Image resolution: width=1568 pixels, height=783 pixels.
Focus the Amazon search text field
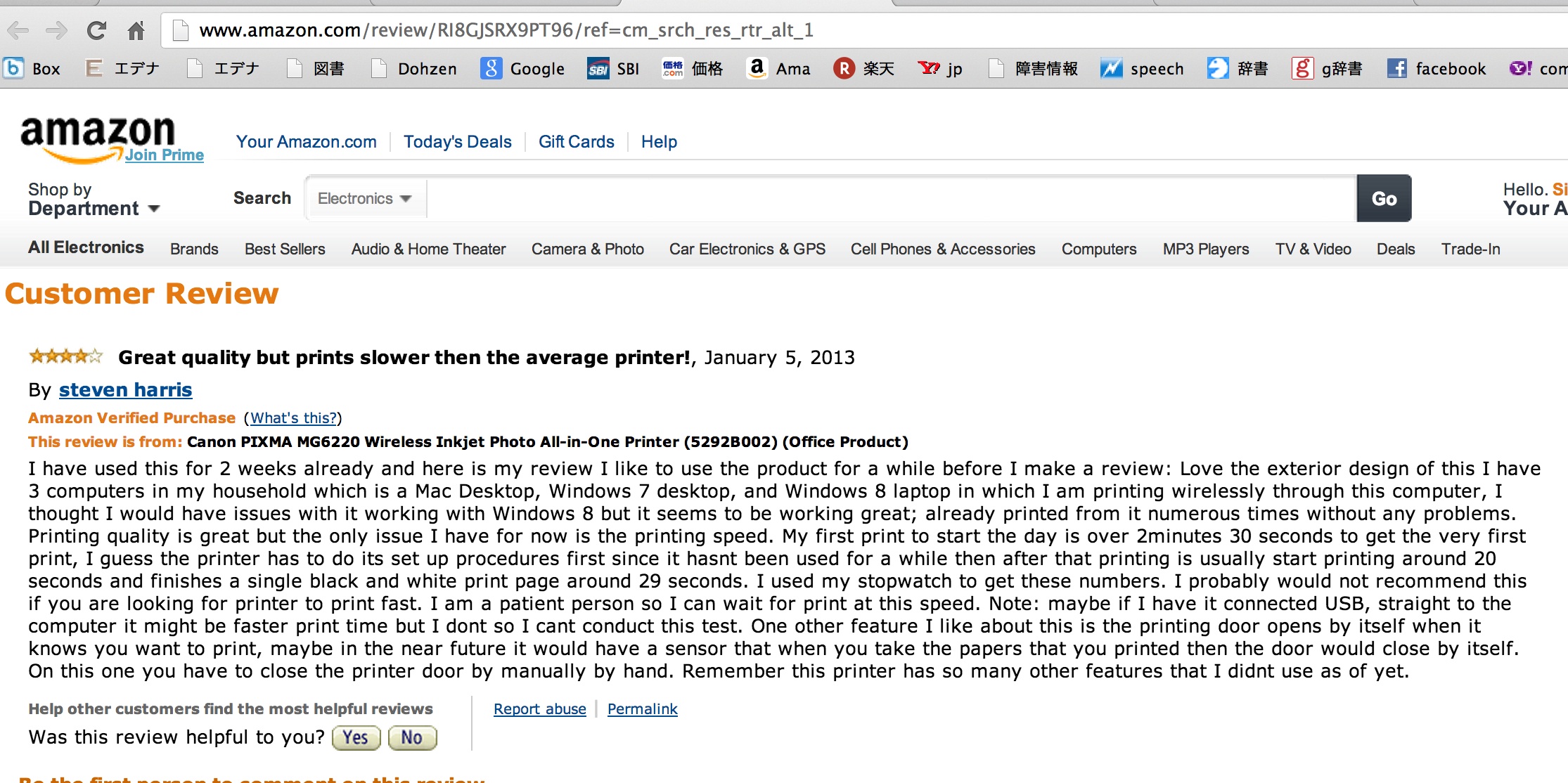coord(892,198)
